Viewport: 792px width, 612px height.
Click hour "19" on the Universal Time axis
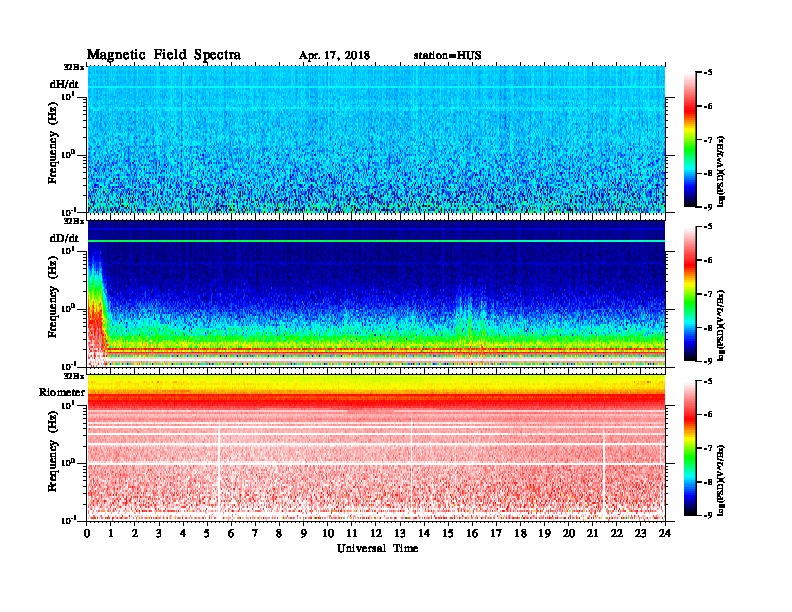544,534
